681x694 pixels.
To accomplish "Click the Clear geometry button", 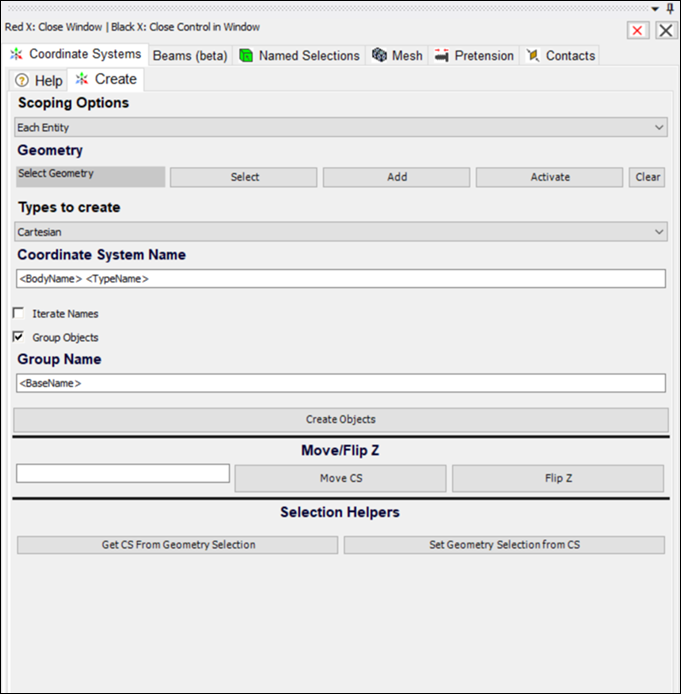I will tap(647, 177).
